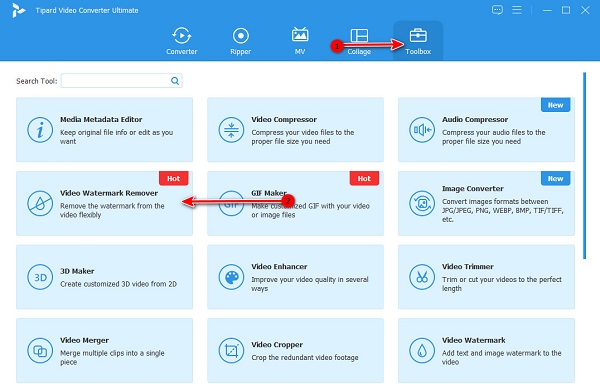Image resolution: width=600 pixels, height=389 pixels.
Task: Click the Audio Compressor speaker icon
Action: [x=422, y=130]
